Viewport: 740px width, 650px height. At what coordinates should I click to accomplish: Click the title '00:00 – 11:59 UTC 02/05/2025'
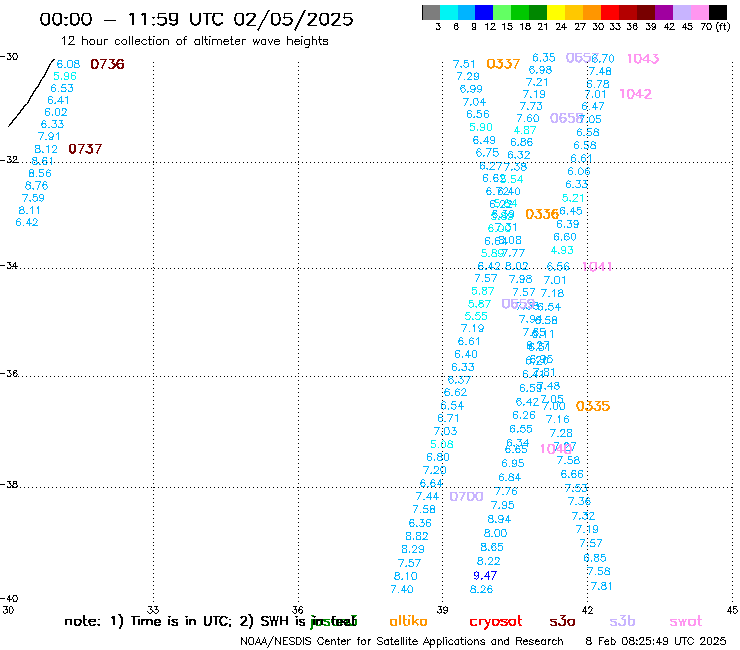196,19
